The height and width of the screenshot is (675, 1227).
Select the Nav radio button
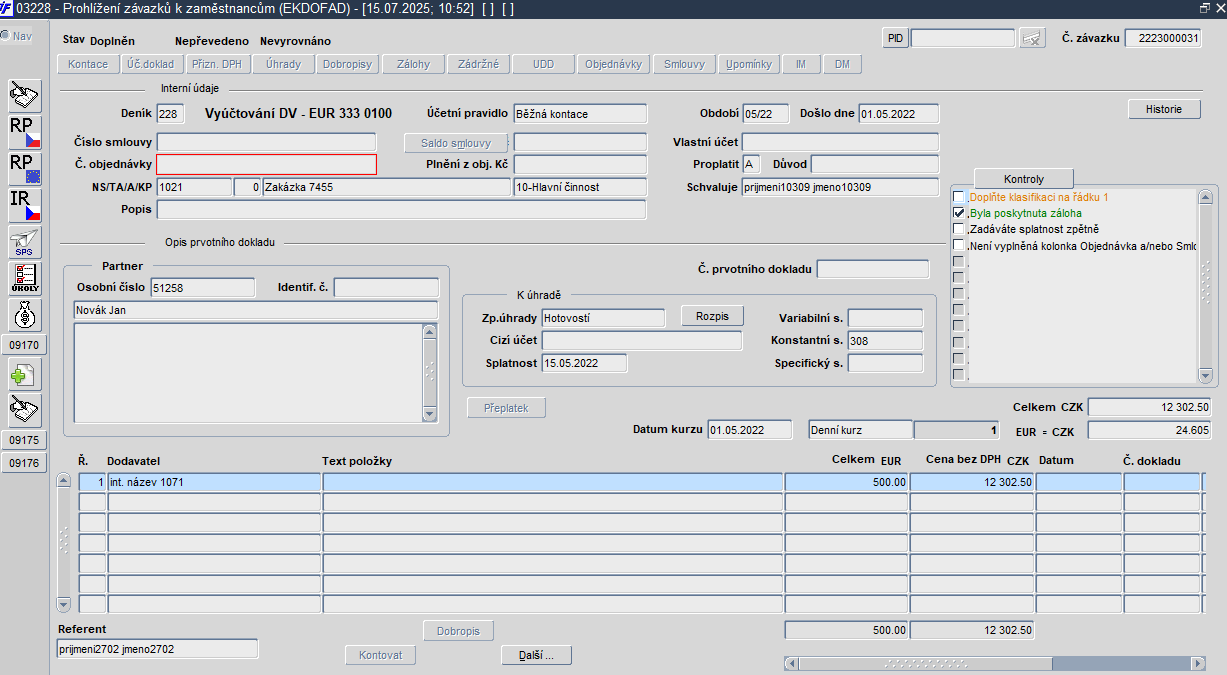6,36
